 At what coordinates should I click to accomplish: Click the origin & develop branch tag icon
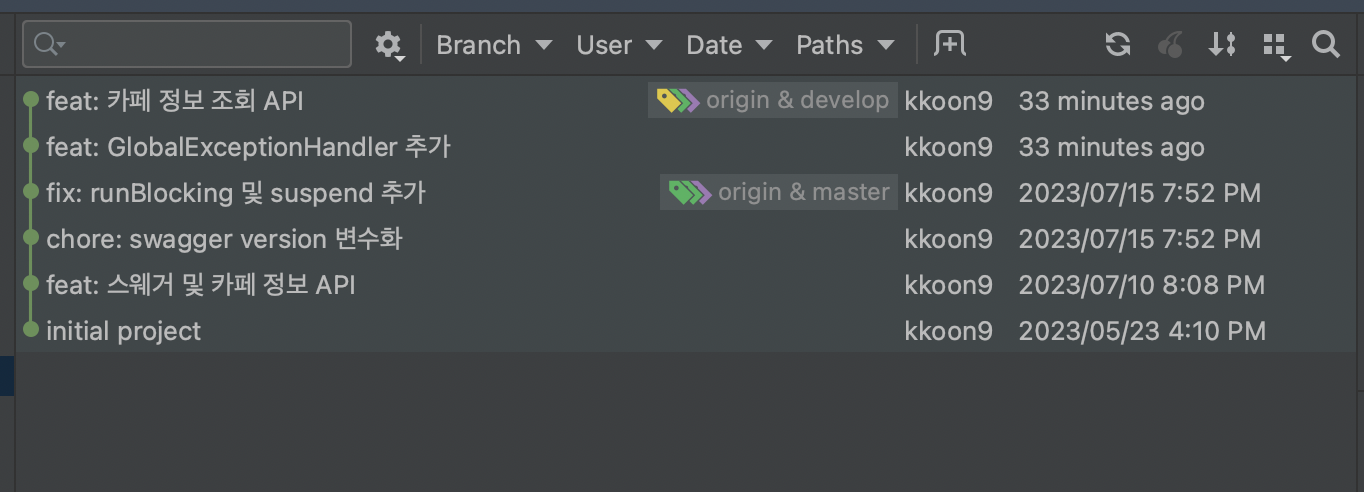678,100
